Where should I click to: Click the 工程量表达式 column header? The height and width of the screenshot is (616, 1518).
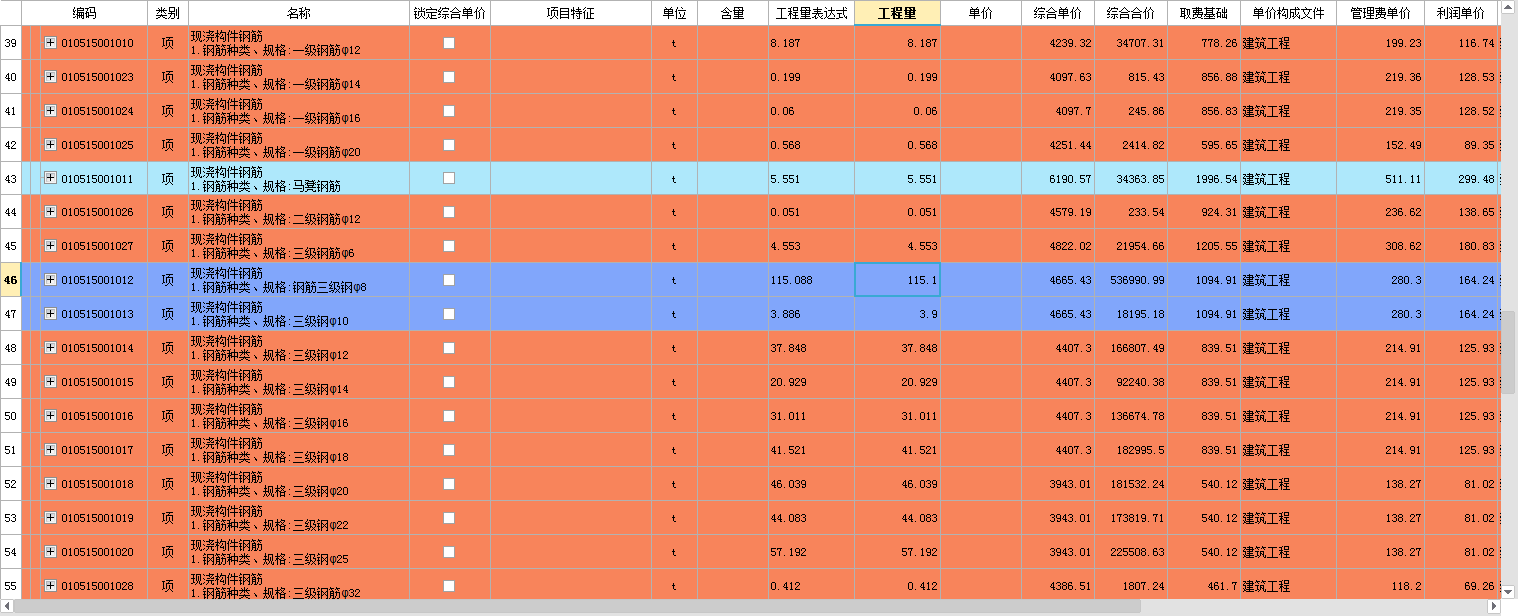pyautogui.click(x=811, y=13)
